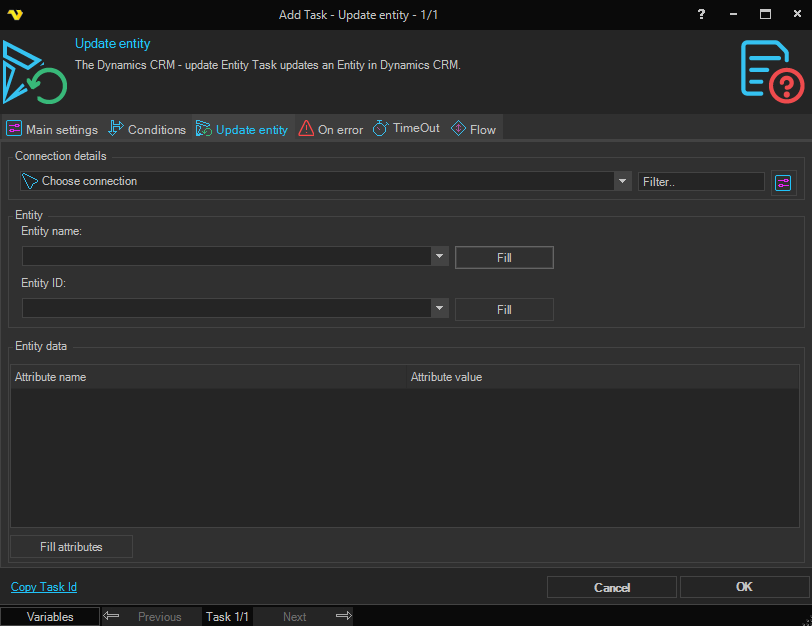This screenshot has width=812, height=626.
Task: Switch to the Conditions tab
Action: pos(147,129)
